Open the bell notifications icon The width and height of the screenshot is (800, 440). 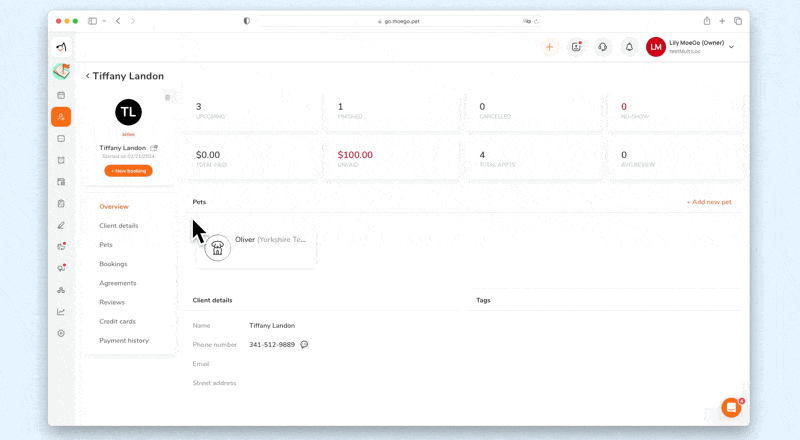pos(629,47)
